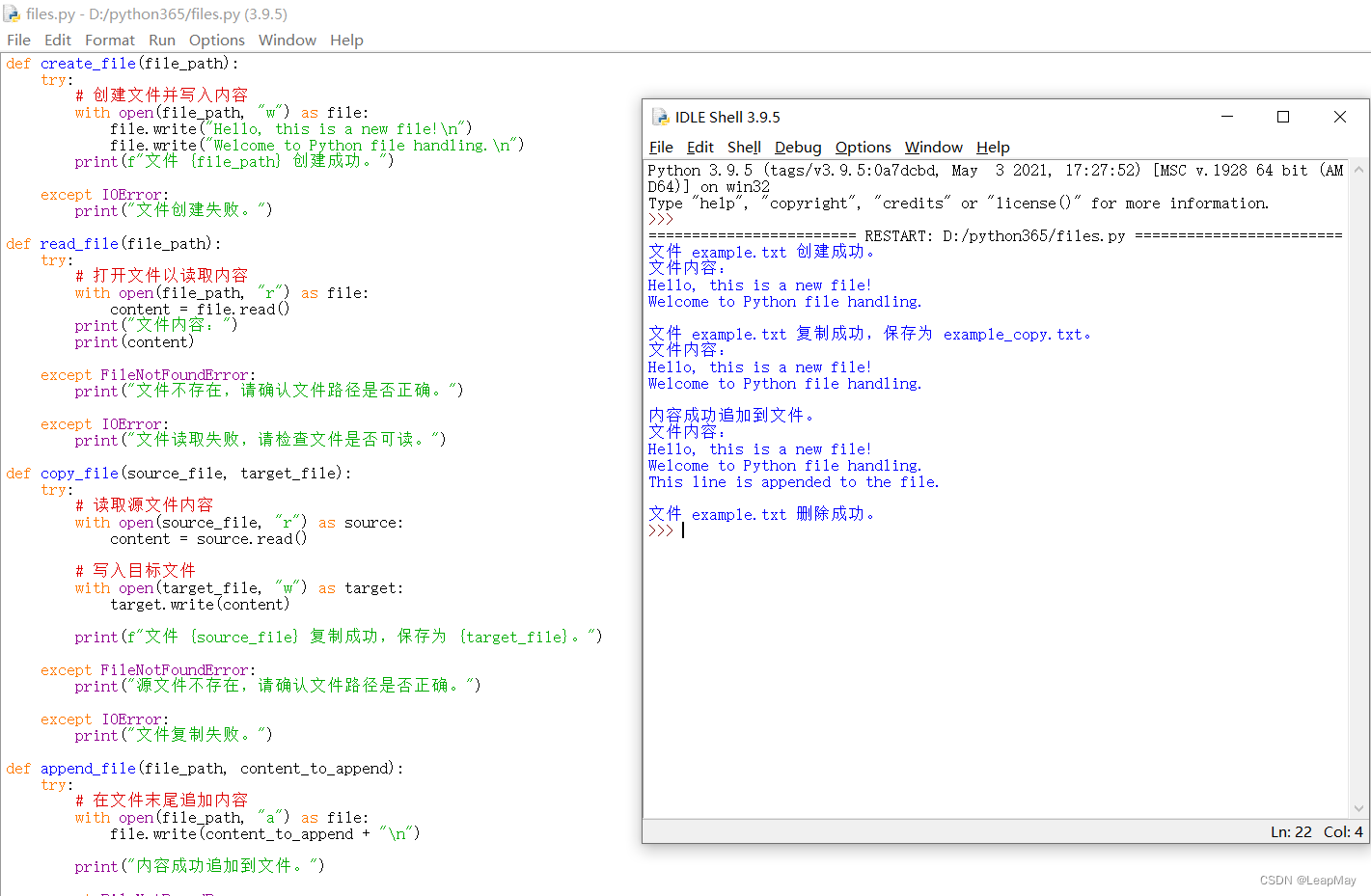Open Options menu in files.py editor
The width and height of the screenshot is (1371, 896).
(x=217, y=40)
